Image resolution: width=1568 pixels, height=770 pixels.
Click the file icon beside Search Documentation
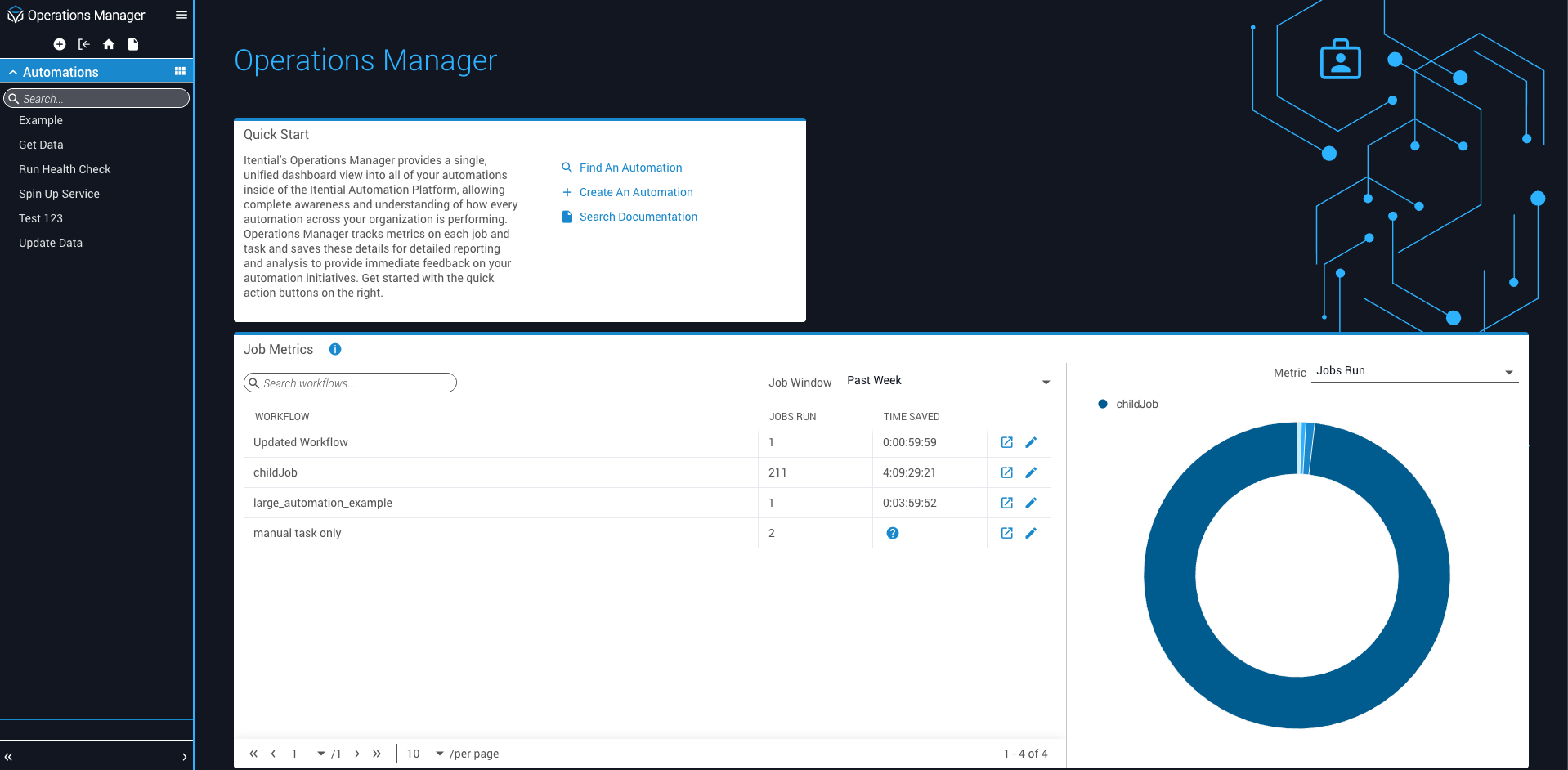pos(567,217)
